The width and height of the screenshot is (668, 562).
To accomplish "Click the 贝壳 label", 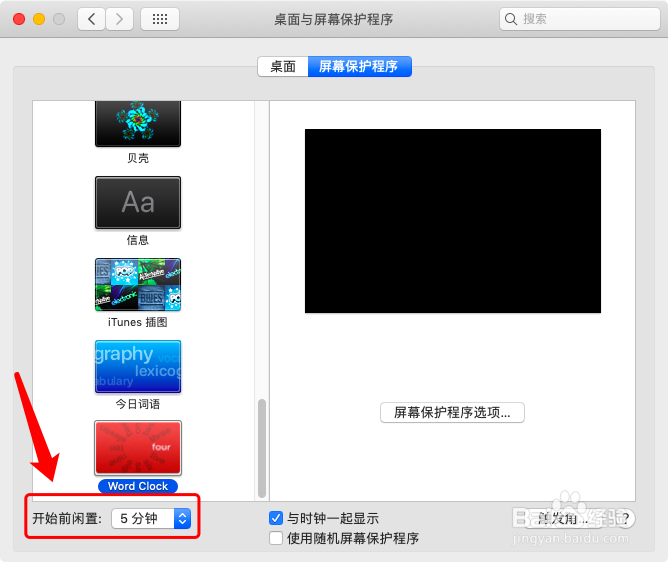I will click(138, 158).
